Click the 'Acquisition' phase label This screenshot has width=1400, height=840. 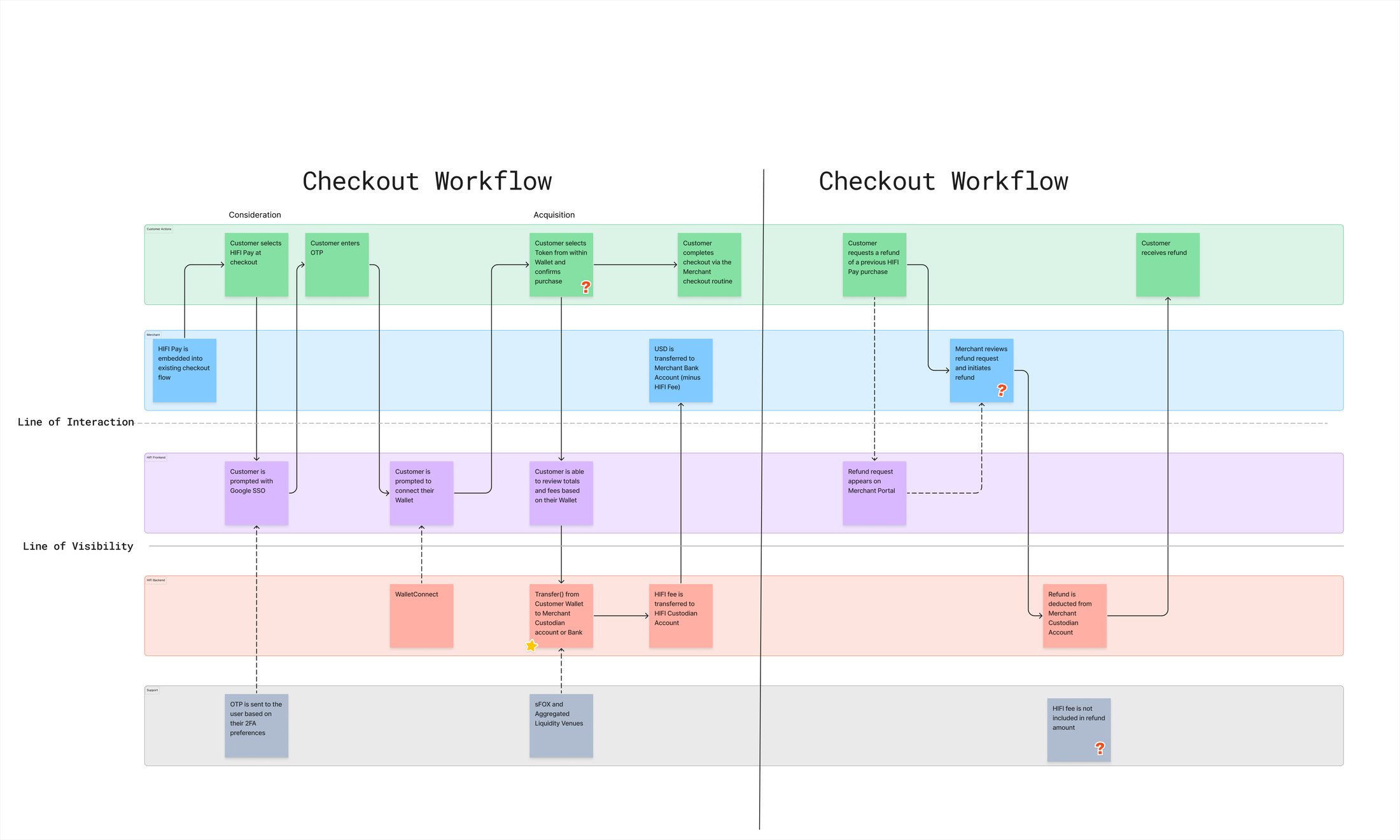click(554, 215)
